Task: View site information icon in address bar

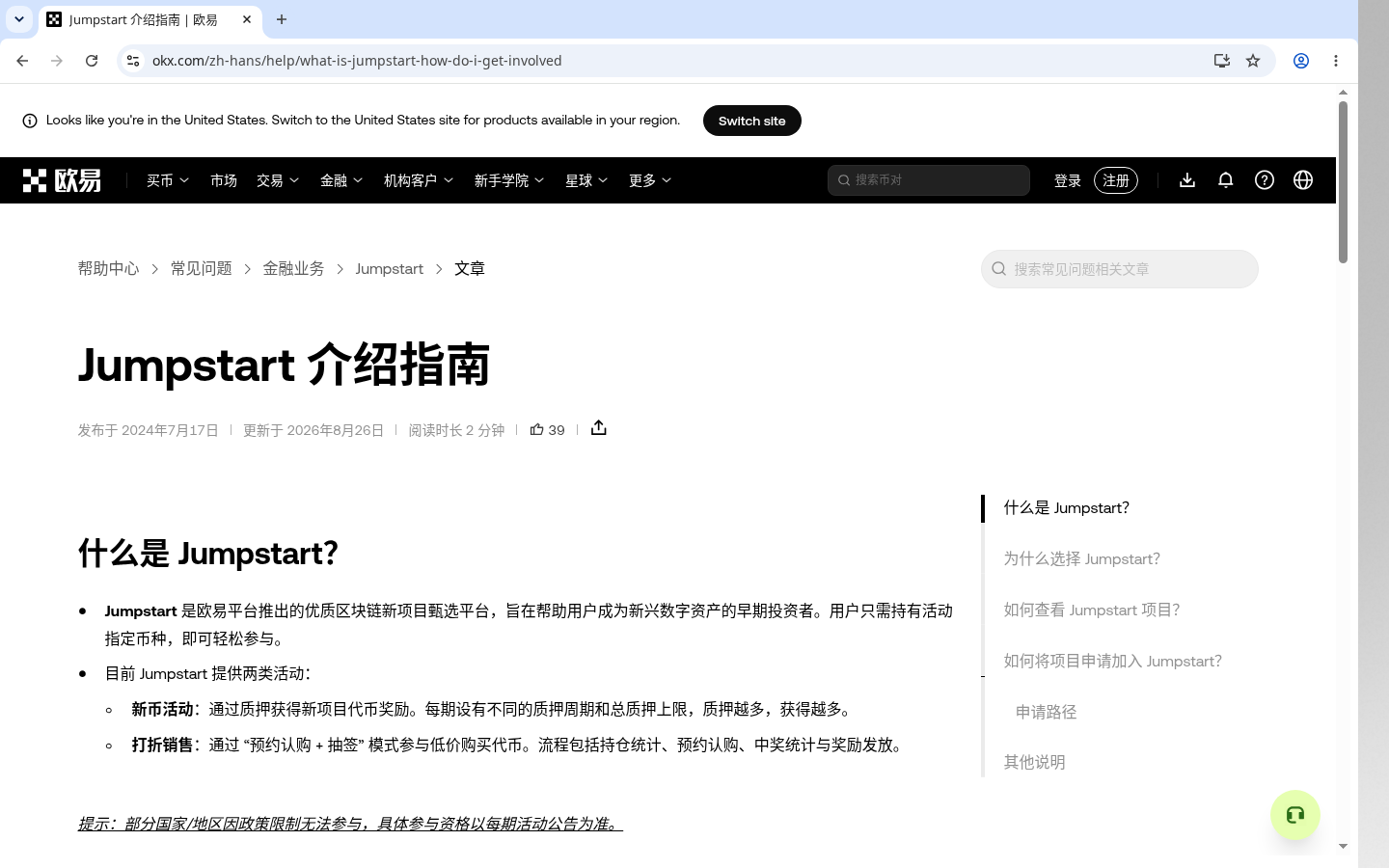Action: 133,61
